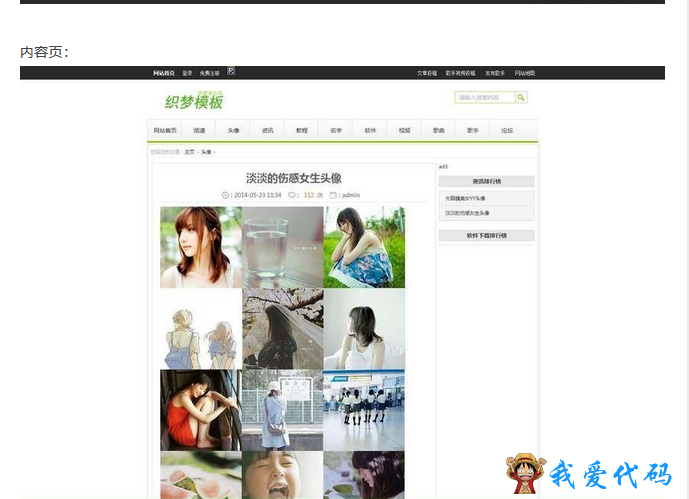This screenshot has height=499, width=689.
Task: Select the 名字 navigation item
Action: [336, 130]
